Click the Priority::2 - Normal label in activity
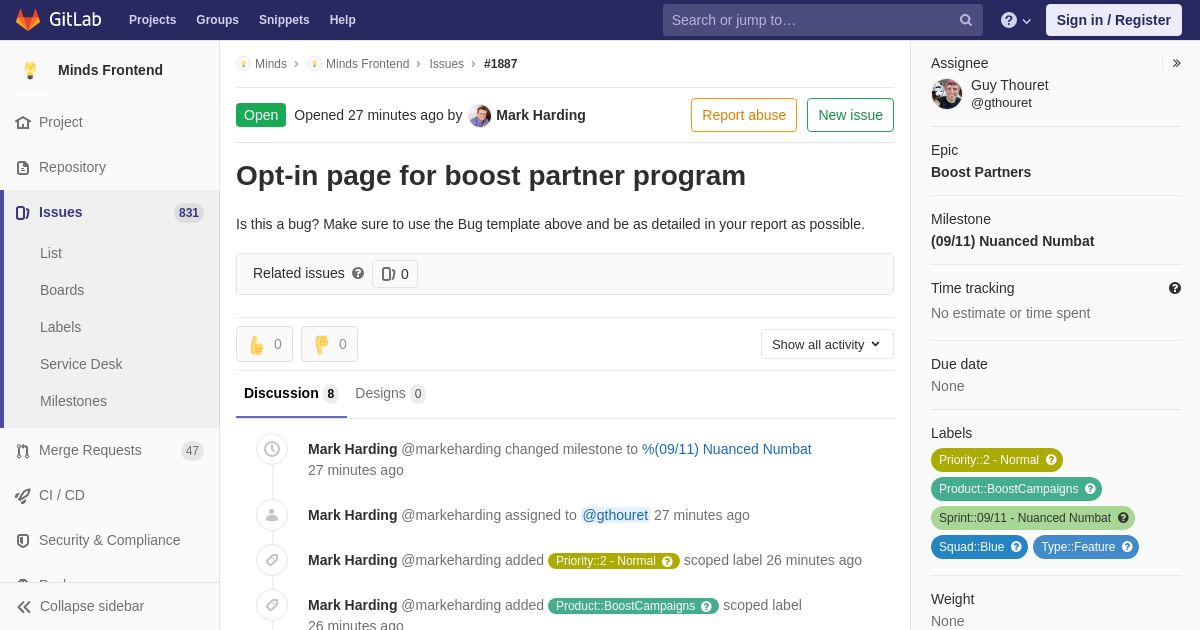1200x630 pixels. point(614,561)
